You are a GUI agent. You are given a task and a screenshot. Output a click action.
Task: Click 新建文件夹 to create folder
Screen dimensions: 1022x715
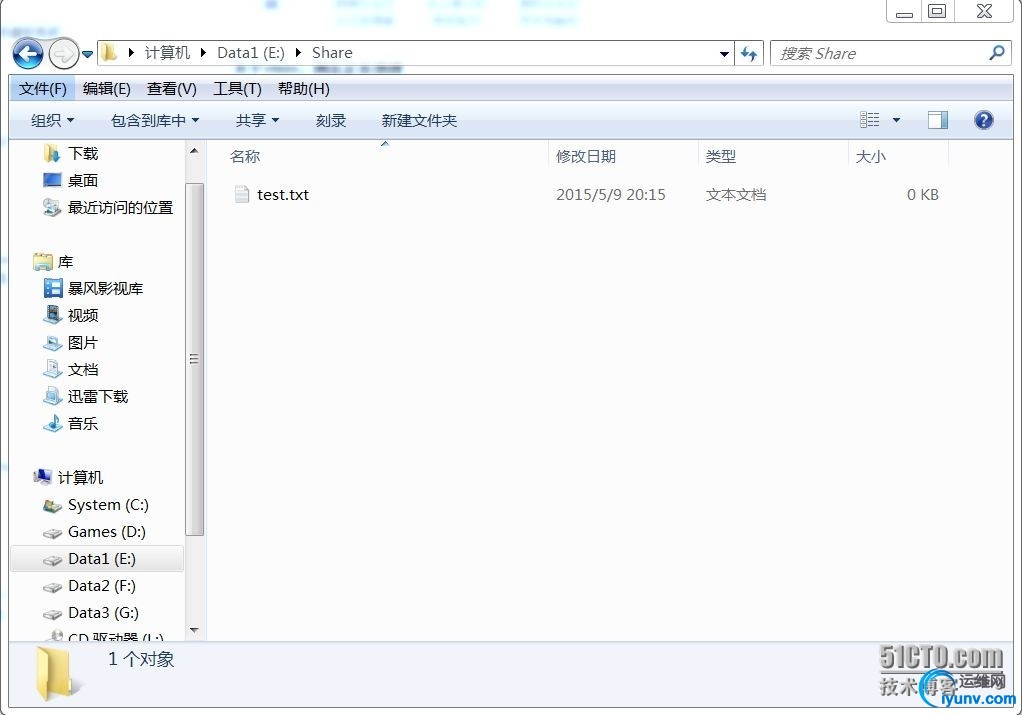point(419,121)
